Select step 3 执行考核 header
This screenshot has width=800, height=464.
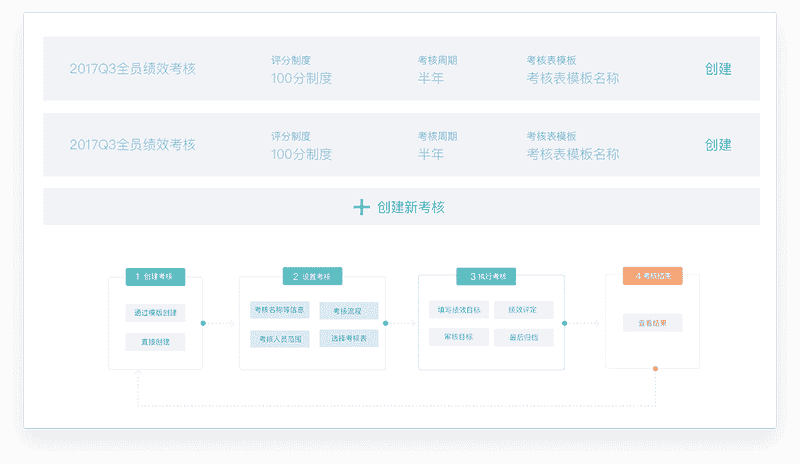tap(486, 276)
